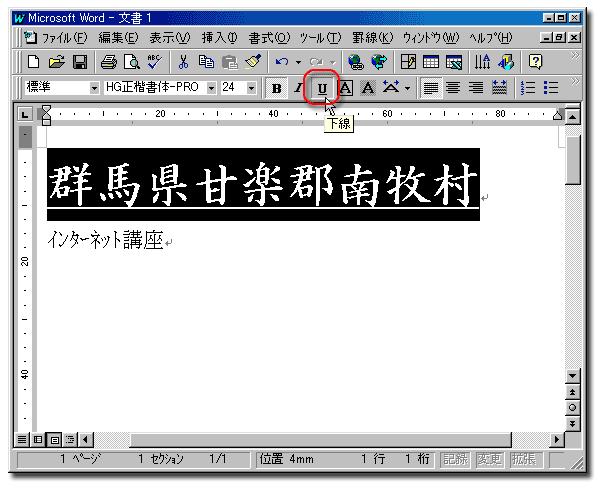Screen dimensions: 600x488
Task: Go to next page double-arrow button
Action: click(572, 423)
